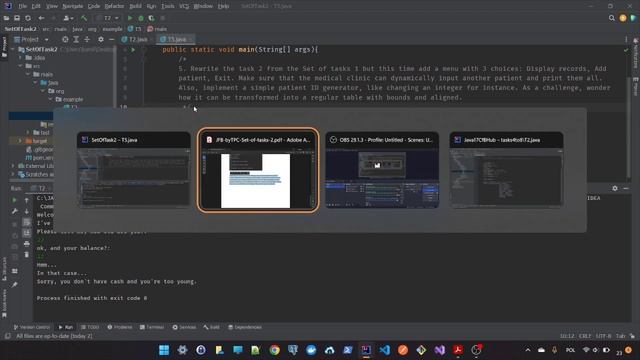Click the run gutter icon beside main method

[x=133, y=50]
